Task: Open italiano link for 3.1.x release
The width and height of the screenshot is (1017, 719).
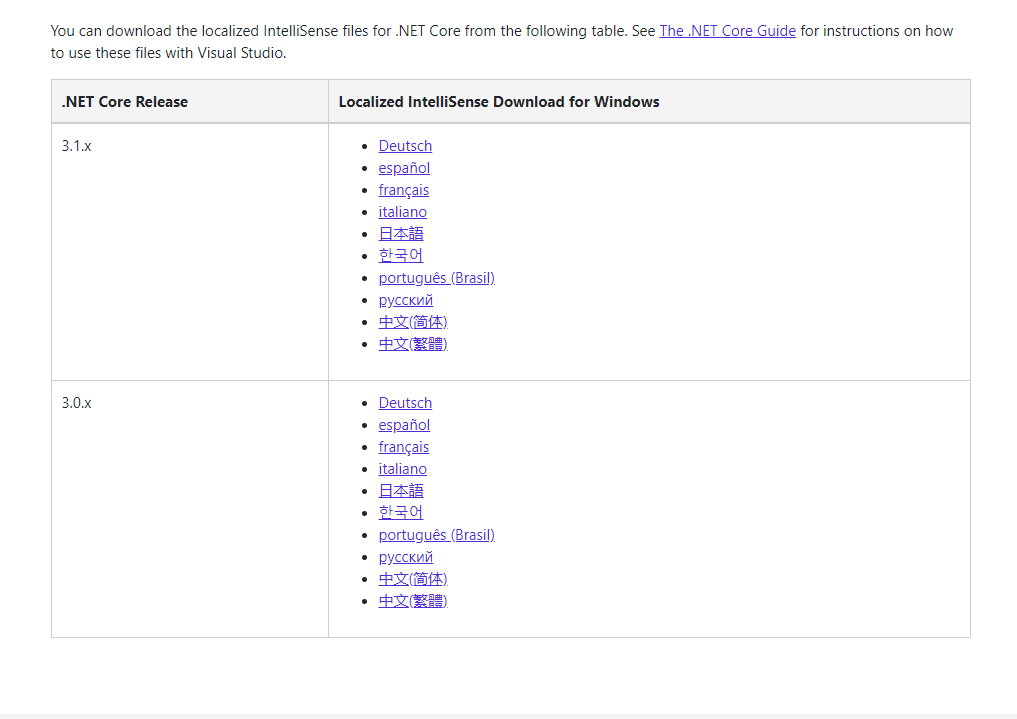Action: (x=402, y=212)
